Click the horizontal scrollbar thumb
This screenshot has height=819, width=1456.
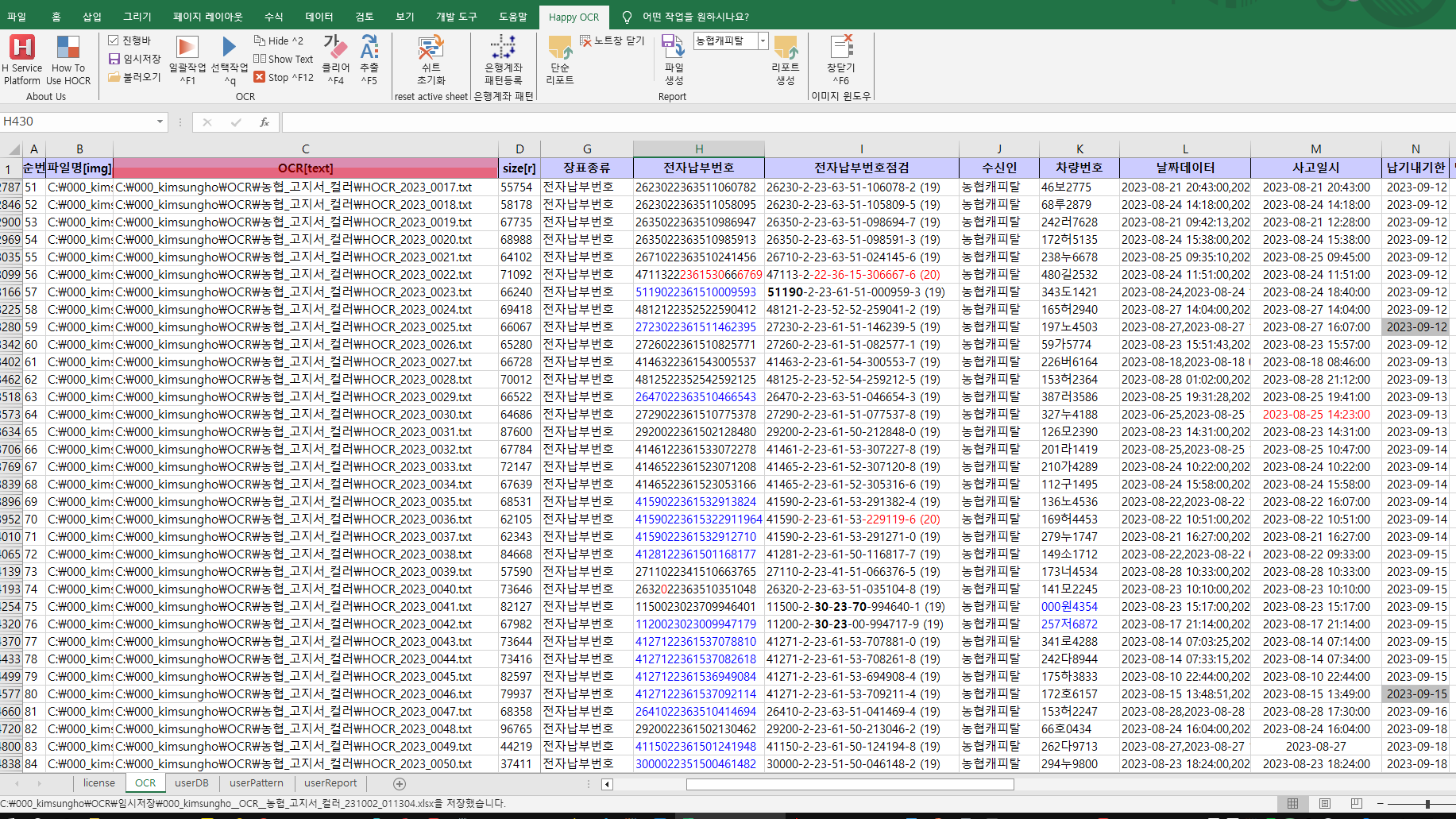(x=850, y=784)
